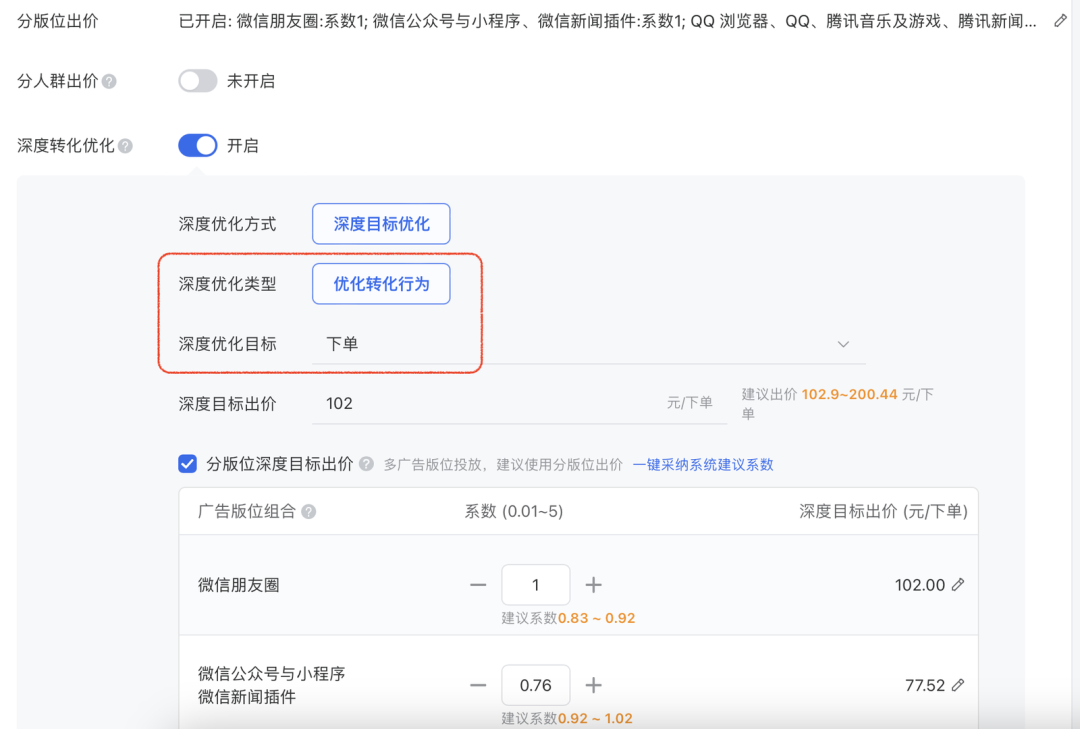This screenshot has width=1080, height=729.
Task: Open 下单 selection in 深度优化目标
Action: tap(589, 344)
